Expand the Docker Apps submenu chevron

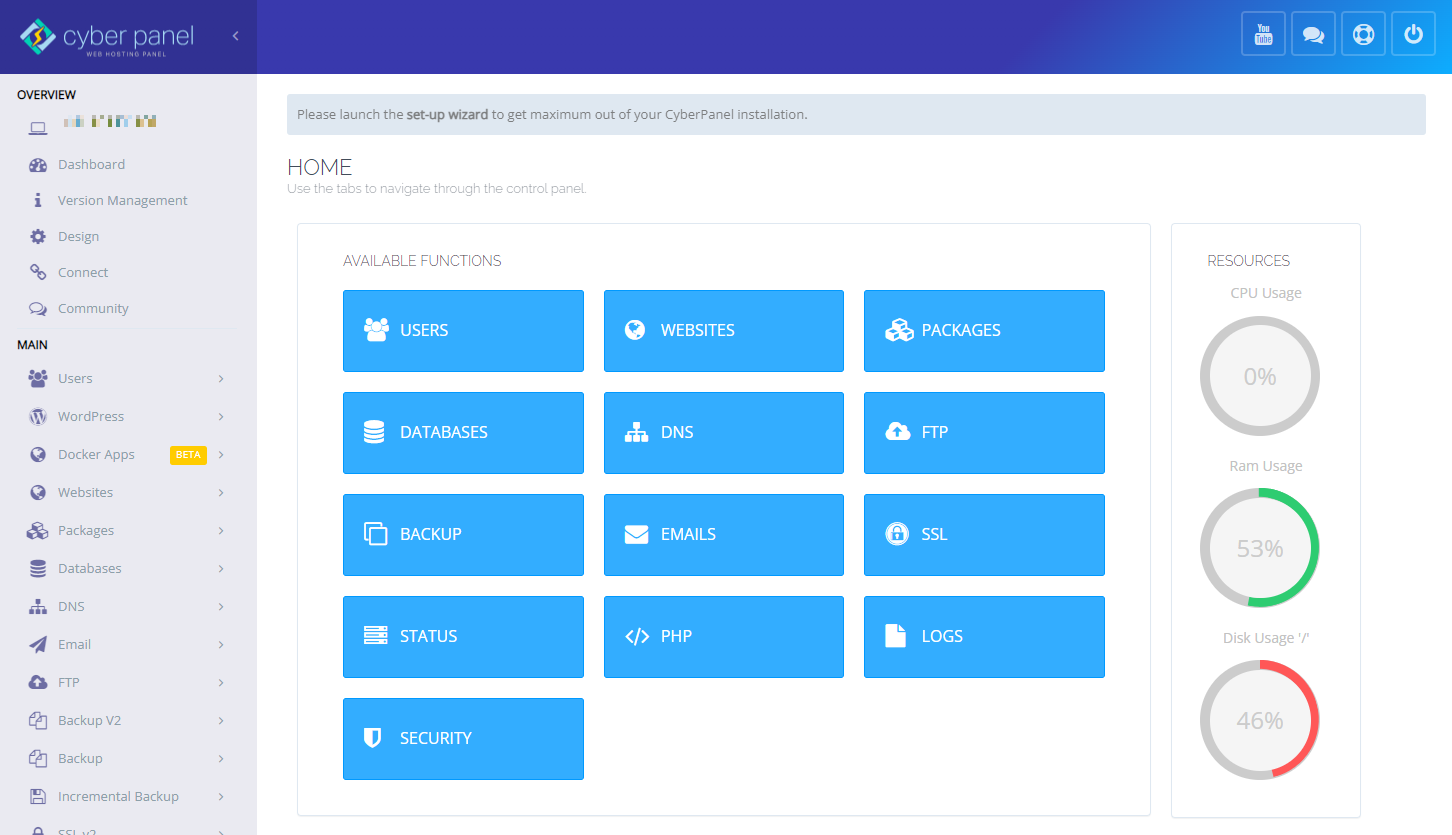pos(221,455)
